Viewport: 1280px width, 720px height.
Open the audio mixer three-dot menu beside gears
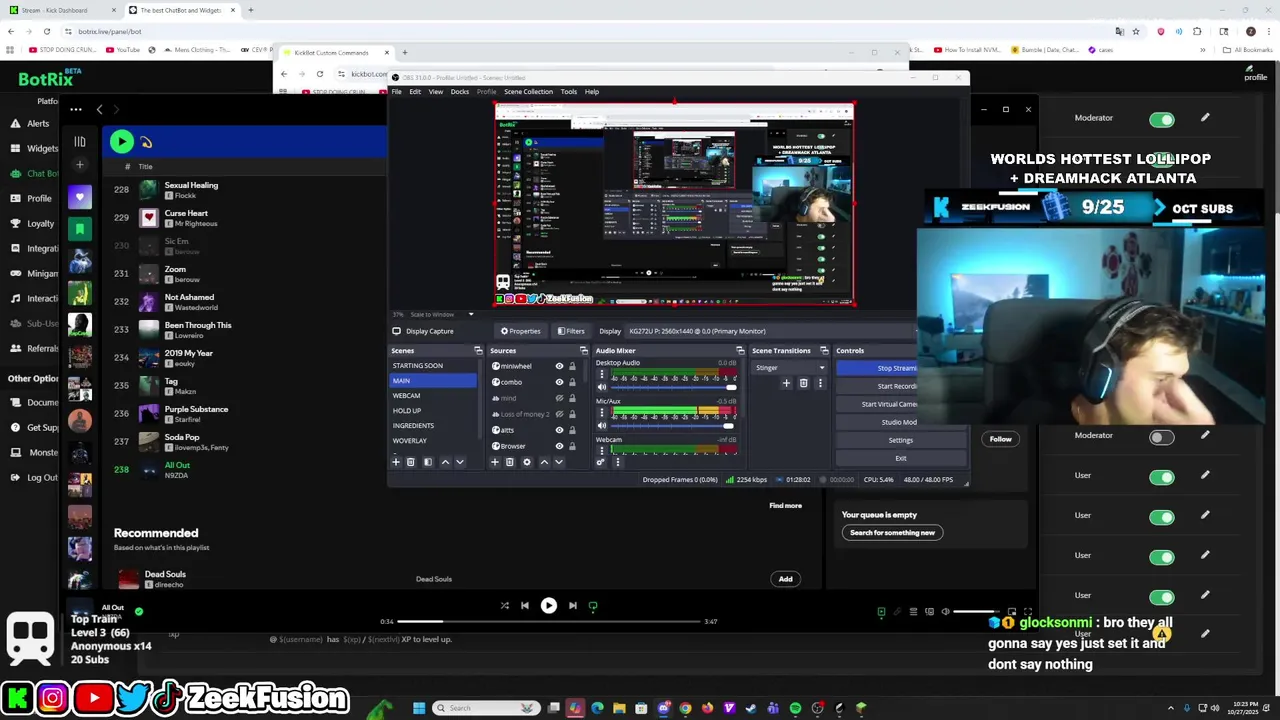pos(617,462)
